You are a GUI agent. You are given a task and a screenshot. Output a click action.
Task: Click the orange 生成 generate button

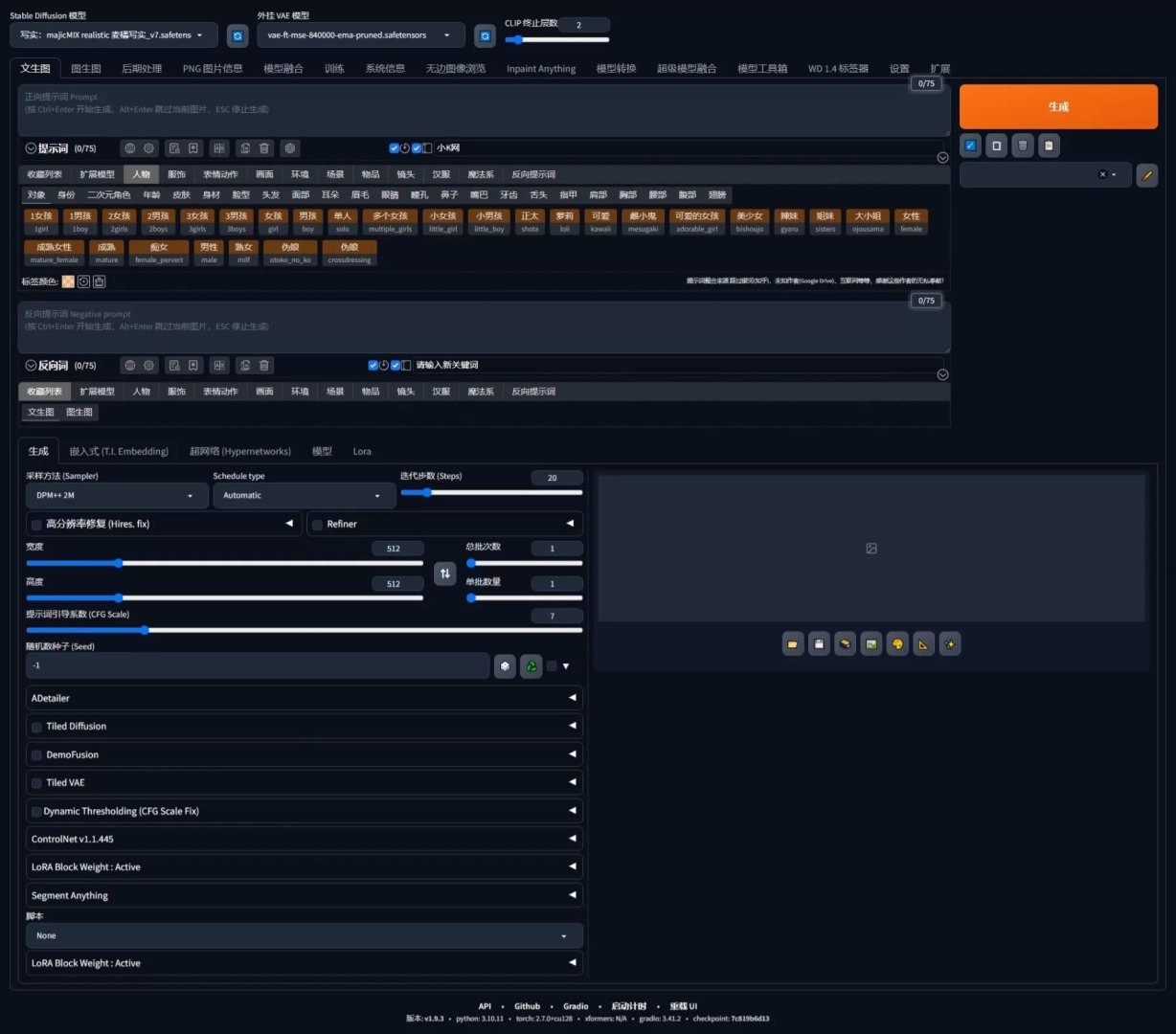click(x=1058, y=106)
